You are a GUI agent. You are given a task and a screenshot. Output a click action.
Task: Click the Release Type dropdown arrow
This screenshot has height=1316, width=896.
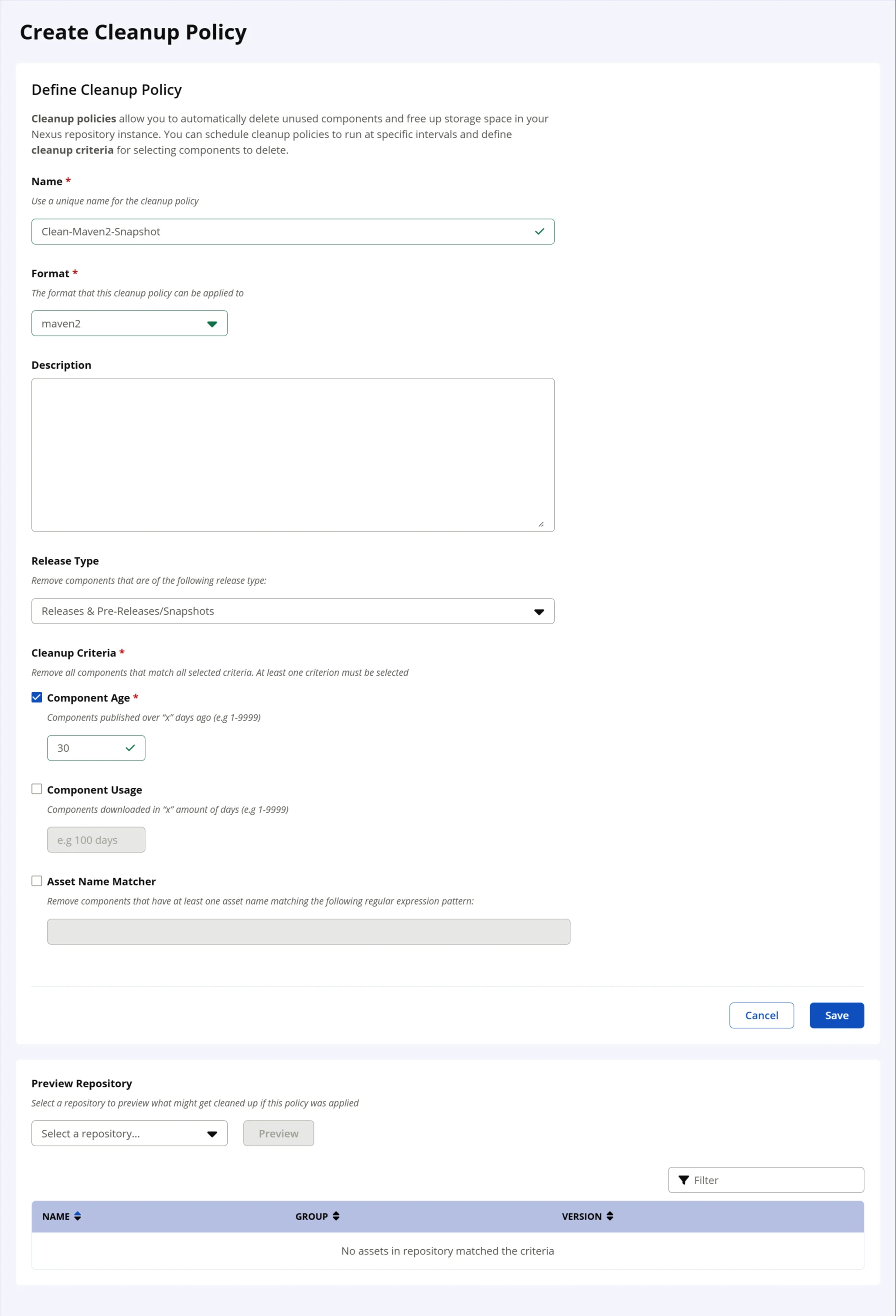tap(539, 612)
